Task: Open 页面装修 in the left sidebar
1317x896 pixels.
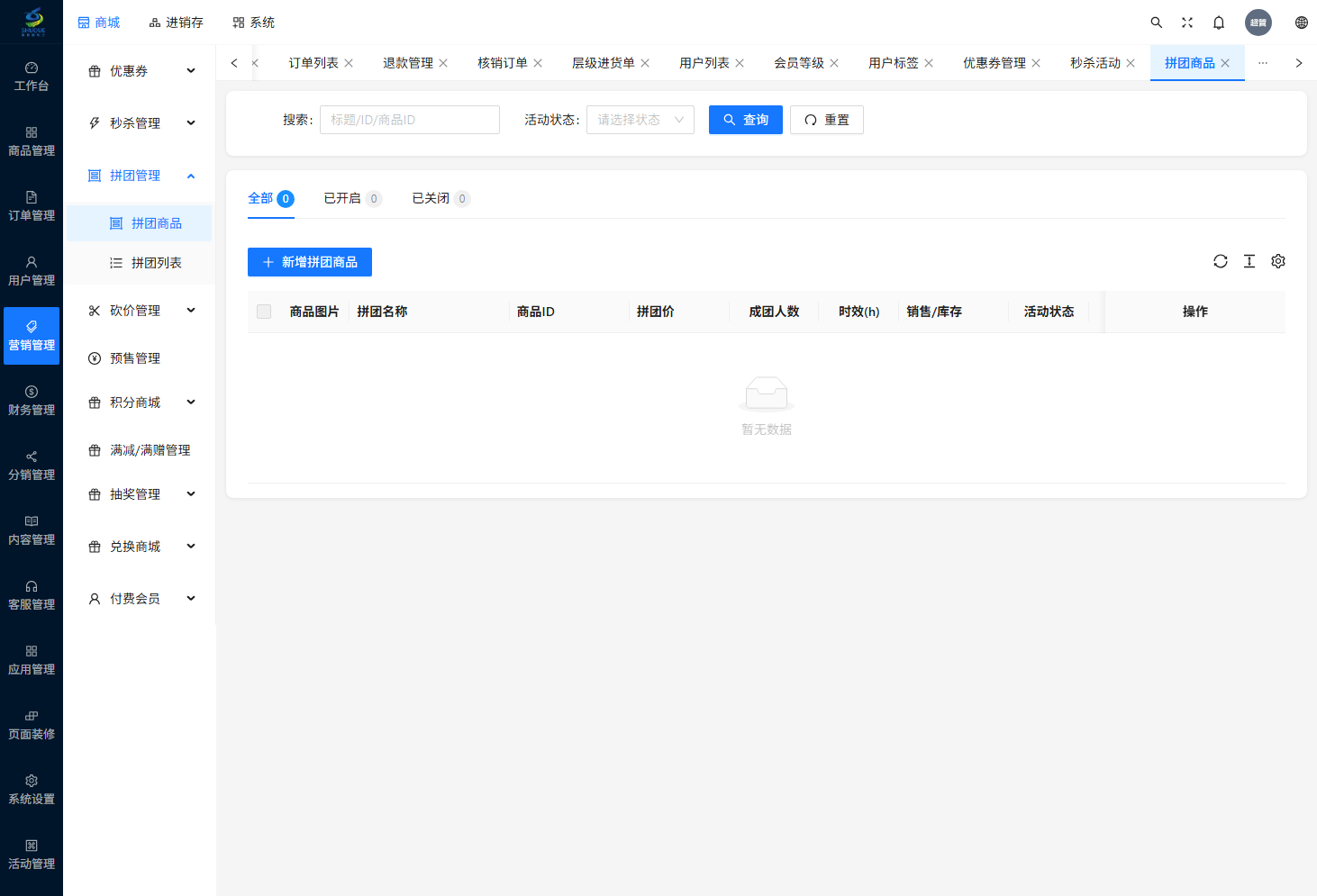Action: click(x=32, y=725)
